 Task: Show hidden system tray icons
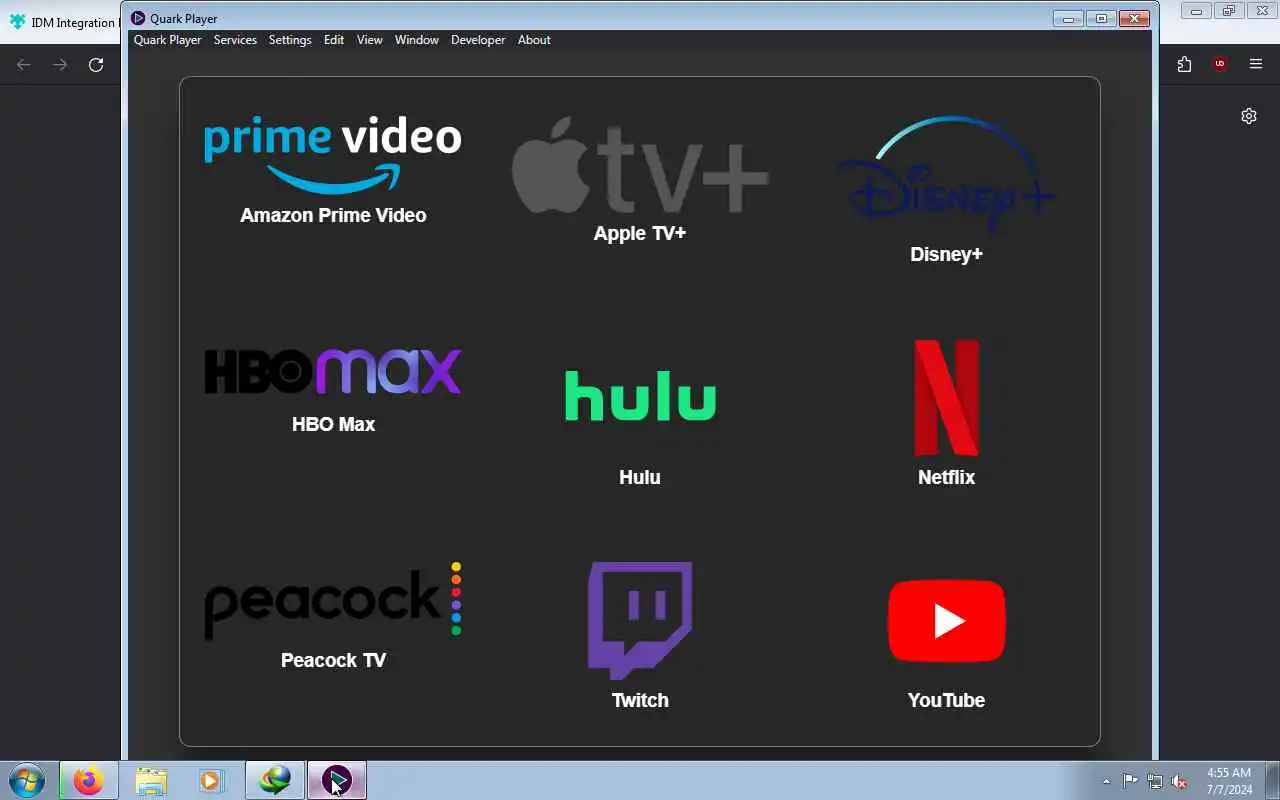(1106, 781)
